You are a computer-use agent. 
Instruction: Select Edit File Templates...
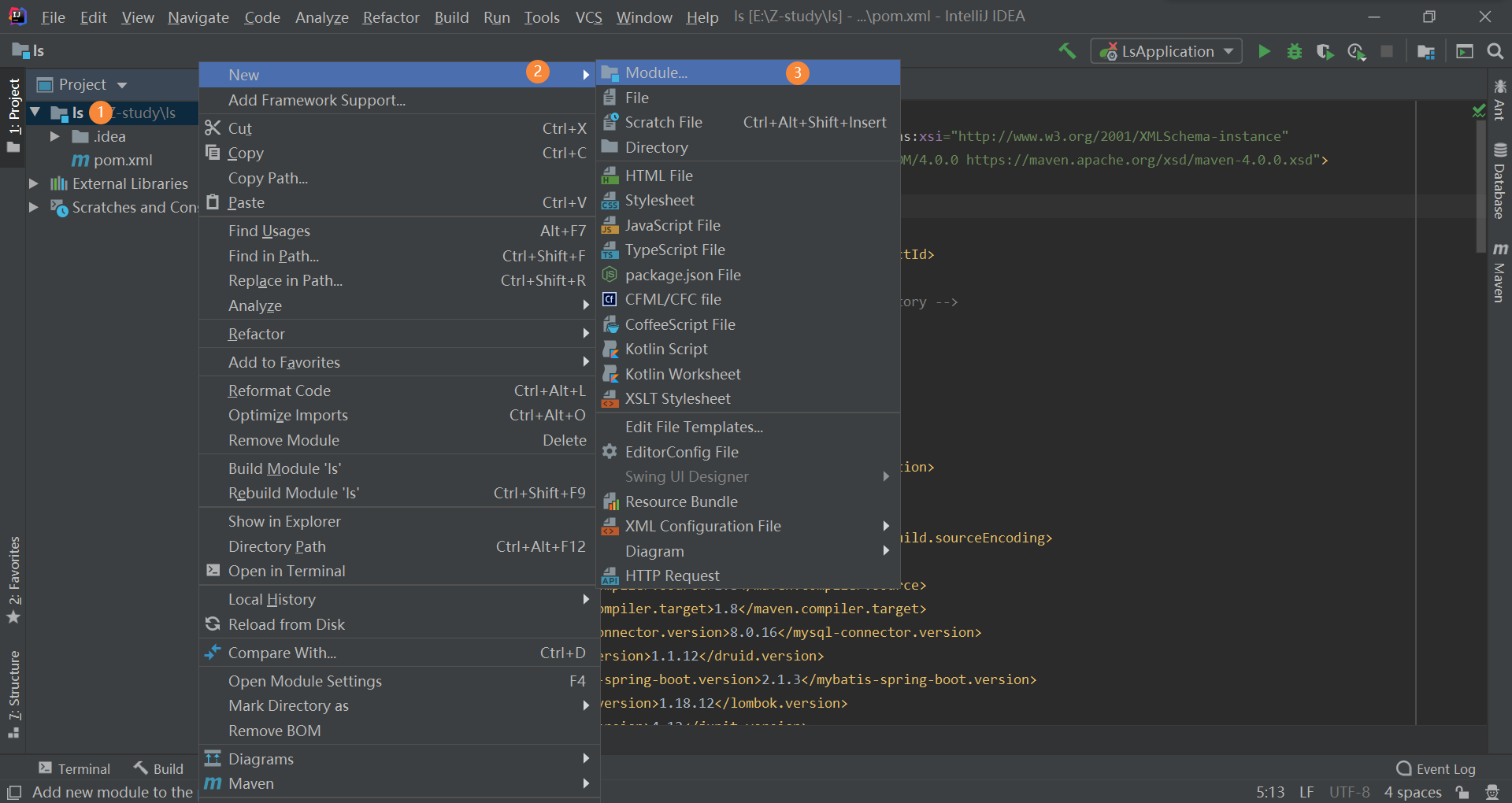(747, 427)
